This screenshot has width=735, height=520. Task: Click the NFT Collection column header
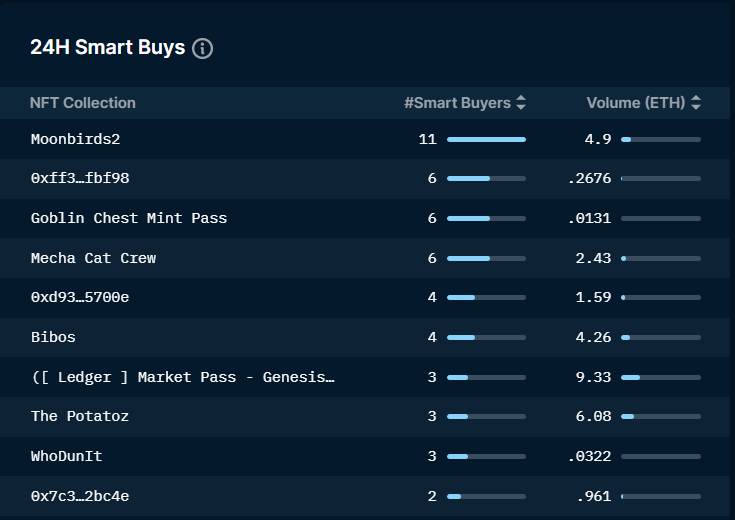(83, 103)
